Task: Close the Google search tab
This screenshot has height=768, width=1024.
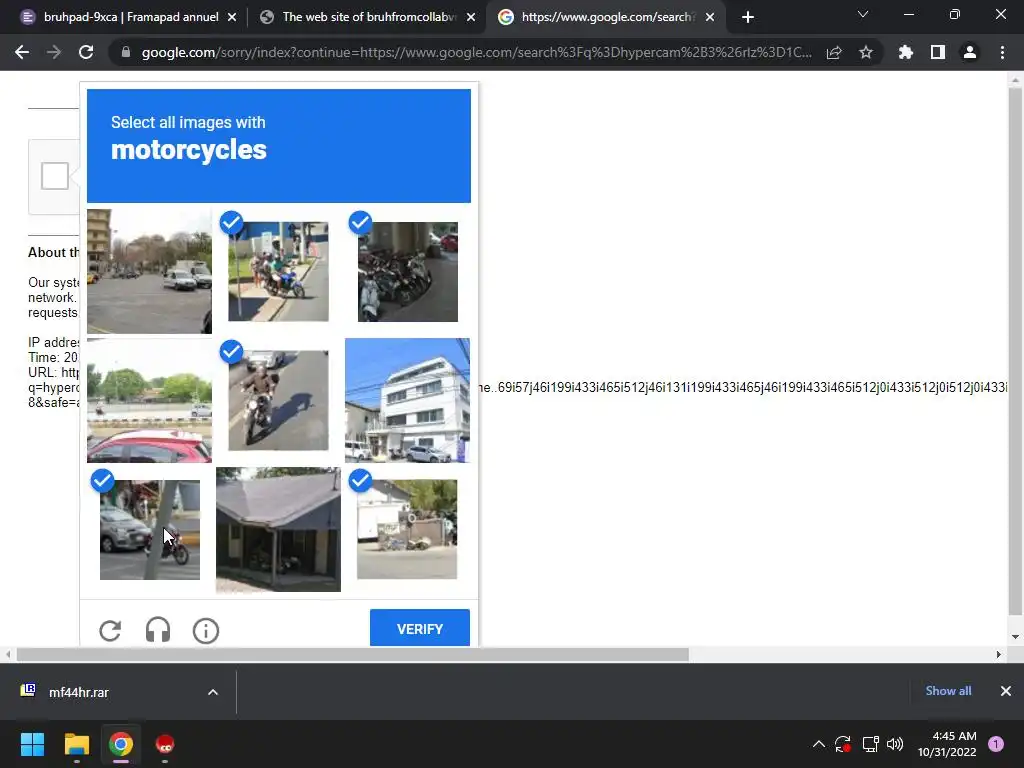Action: [710, 17]
